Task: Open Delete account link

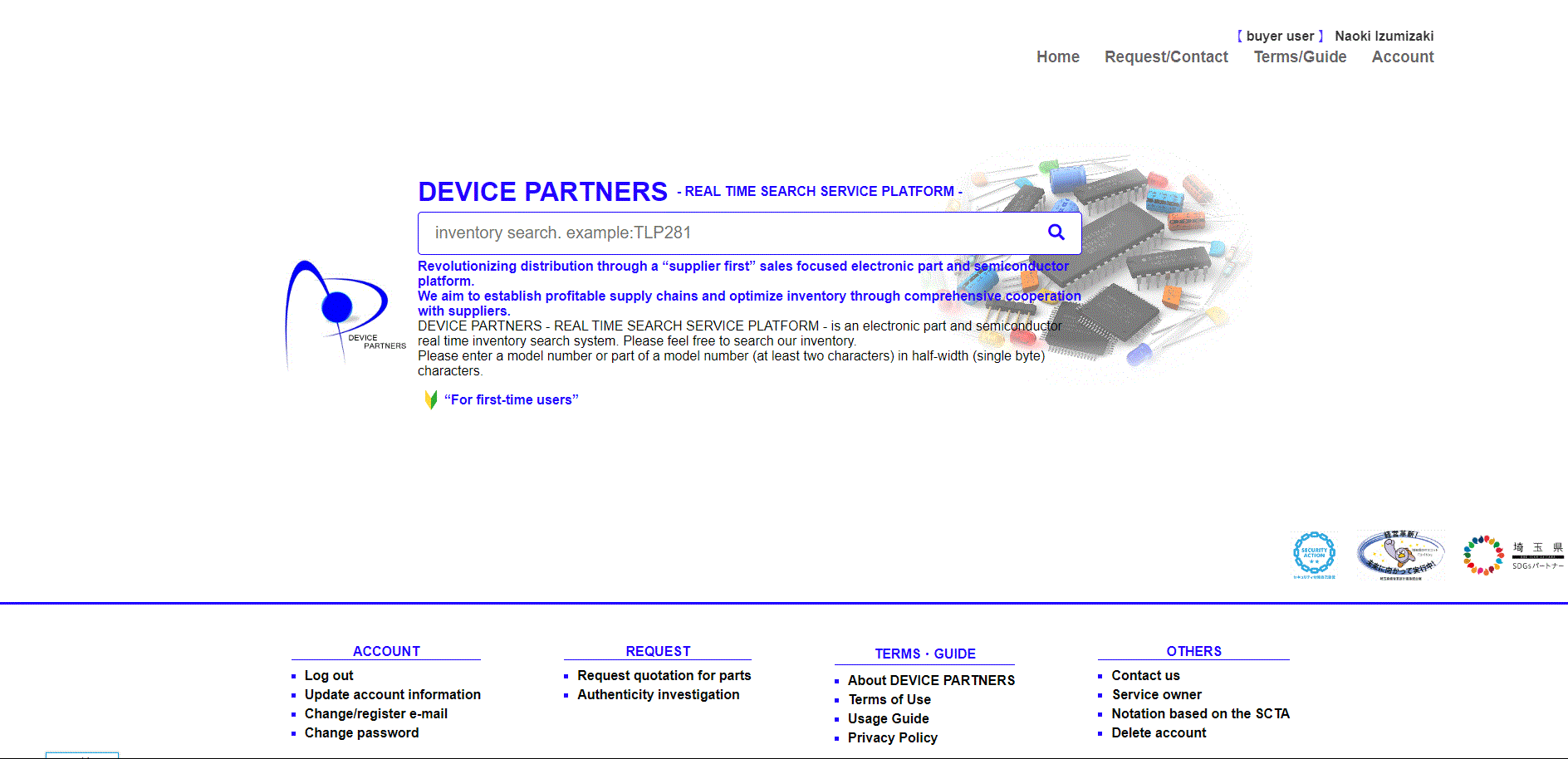Action: pos(1159,732)
